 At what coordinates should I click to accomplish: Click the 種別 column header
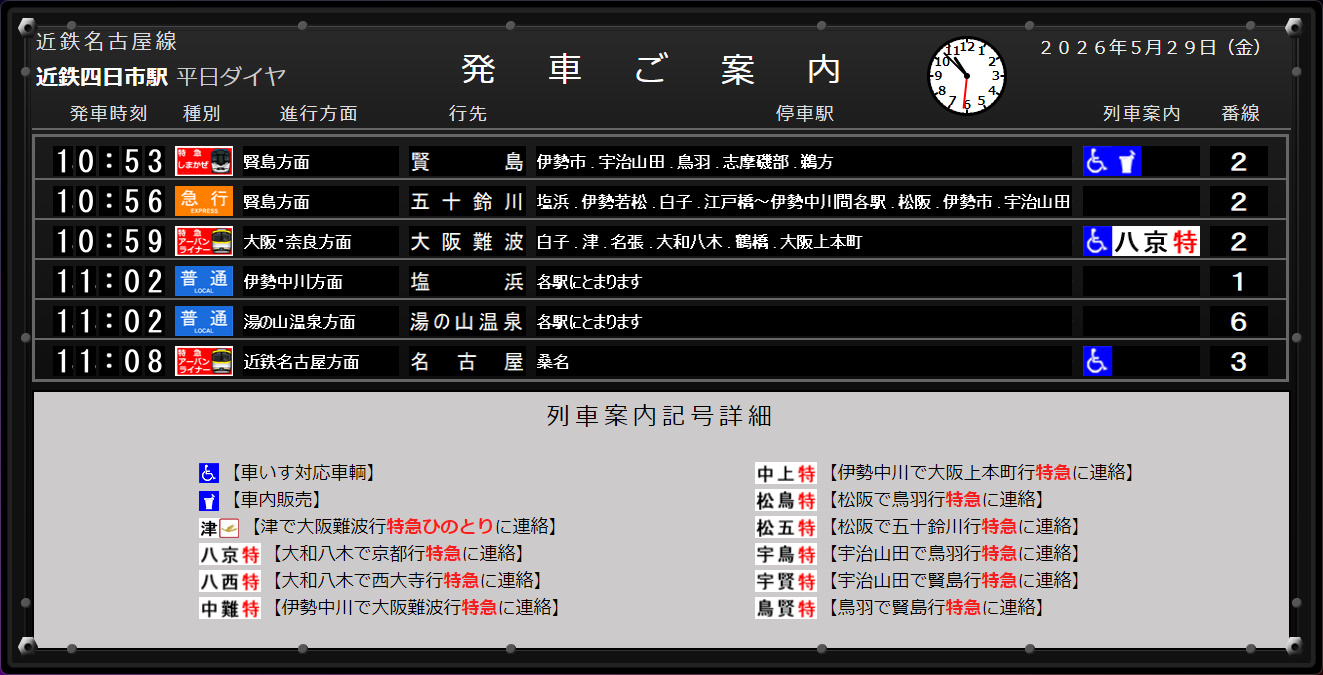[202, 114]
